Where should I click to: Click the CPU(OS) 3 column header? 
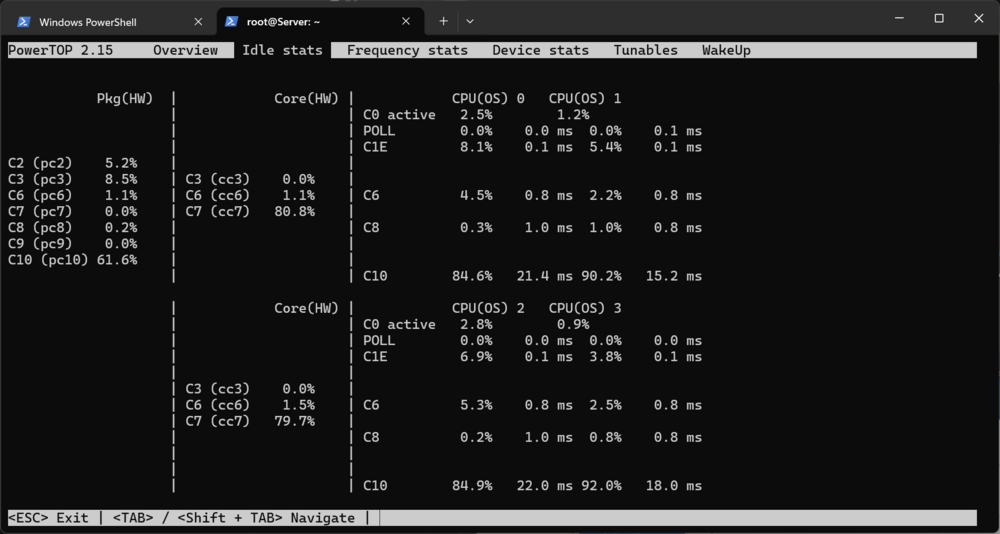coord(585,308)
